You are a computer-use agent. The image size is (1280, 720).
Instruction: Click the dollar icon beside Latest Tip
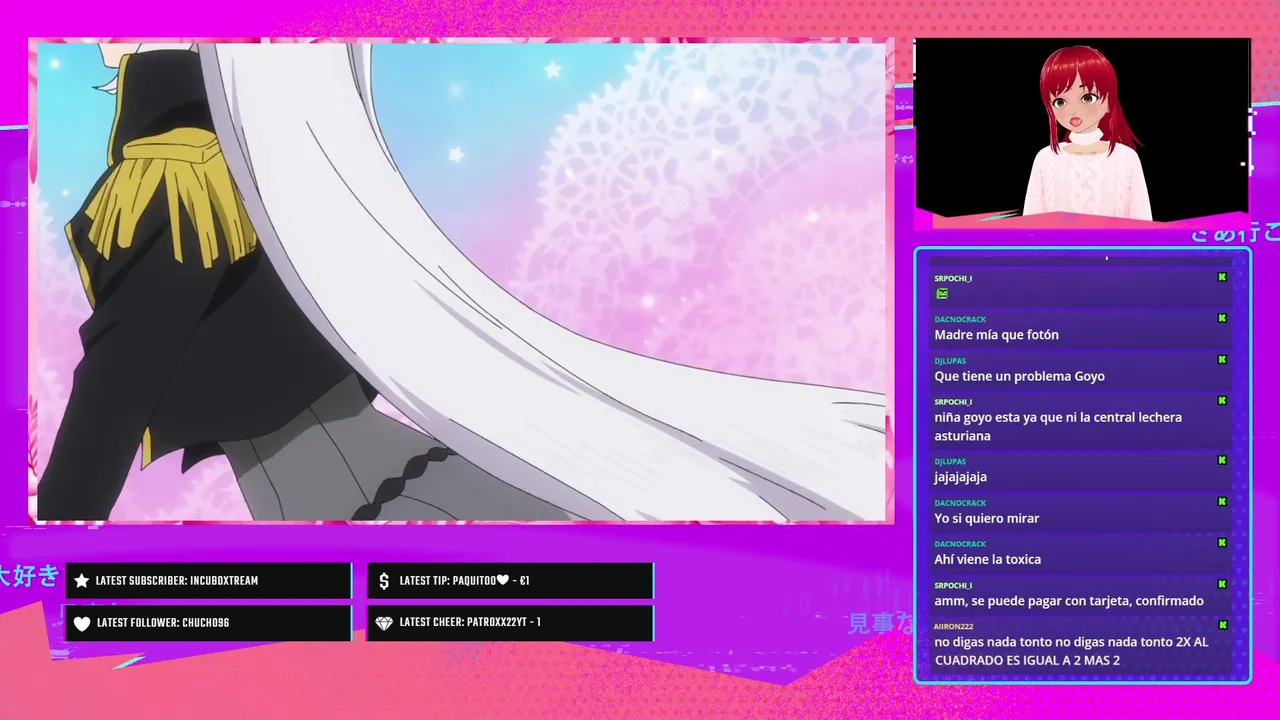tap(384, 581)
